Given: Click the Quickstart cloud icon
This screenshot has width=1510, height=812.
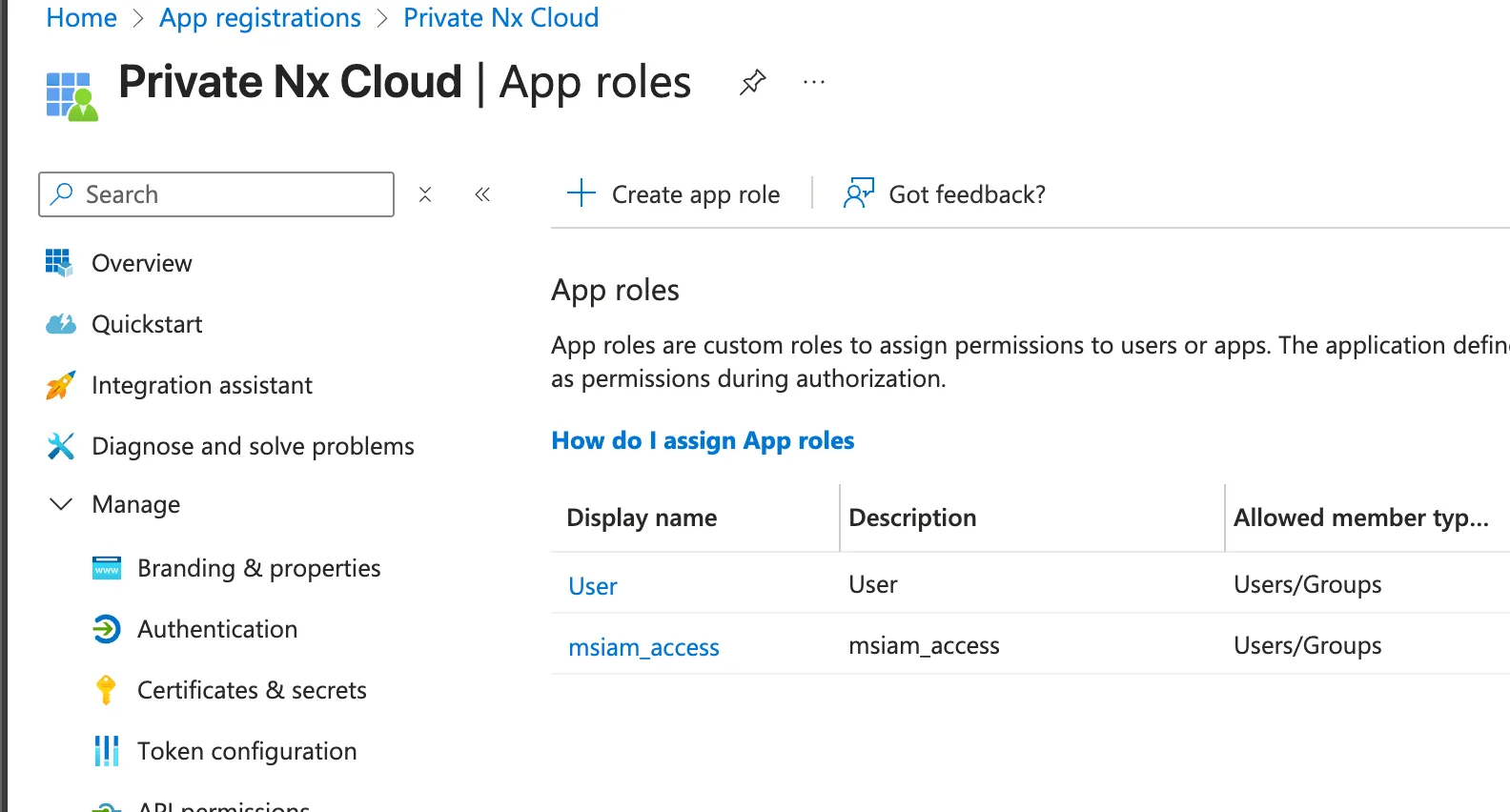Looking at the screenshot, I should (61, 324).
